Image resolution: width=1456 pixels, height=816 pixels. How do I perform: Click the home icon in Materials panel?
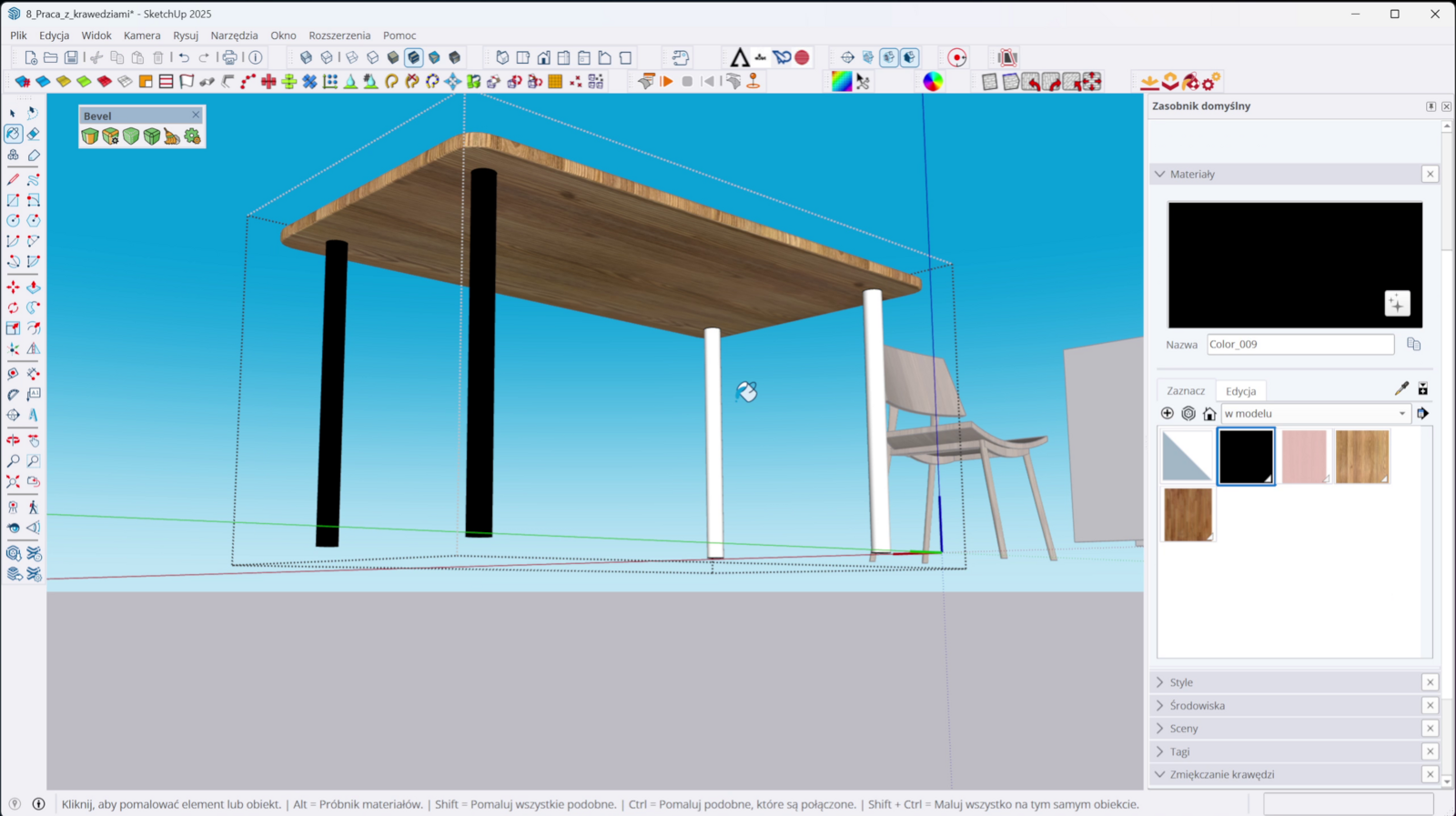(x=1209, y=414)
